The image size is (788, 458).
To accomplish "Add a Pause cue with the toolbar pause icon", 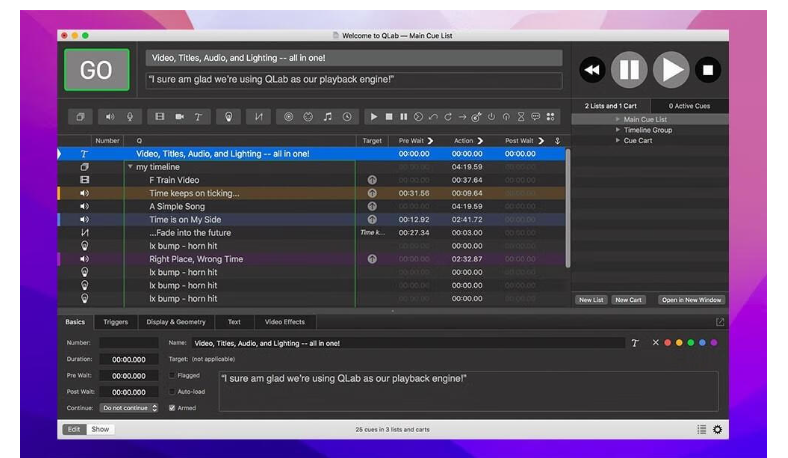I will 404,117.
